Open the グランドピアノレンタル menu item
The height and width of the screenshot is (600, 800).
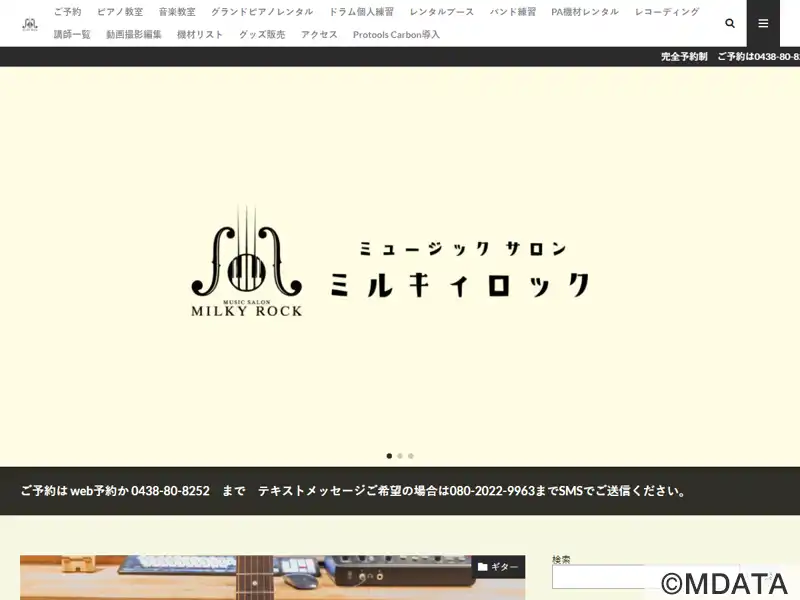click(x=262, y=12)
